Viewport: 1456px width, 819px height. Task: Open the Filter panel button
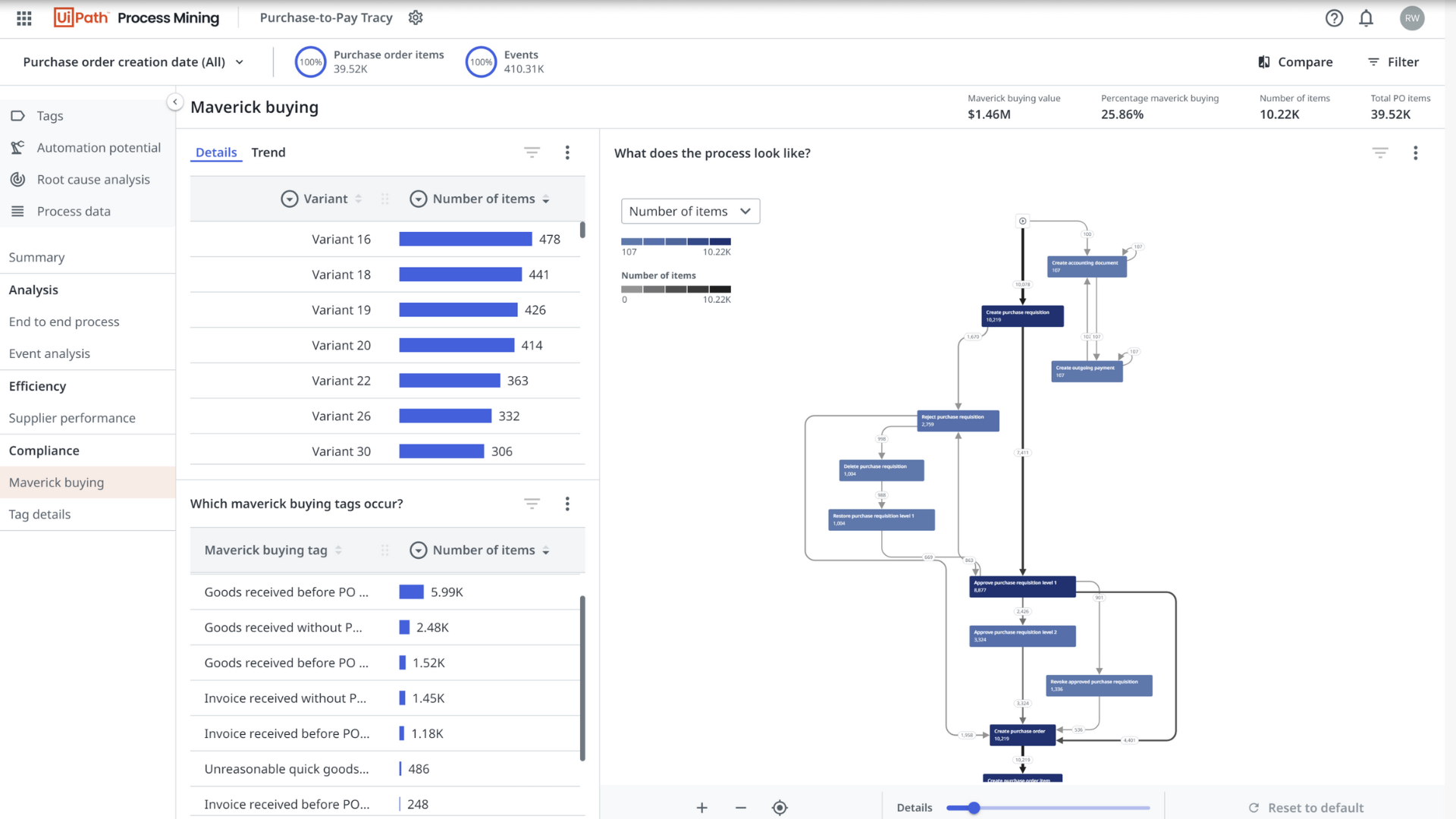point(1394,62)
